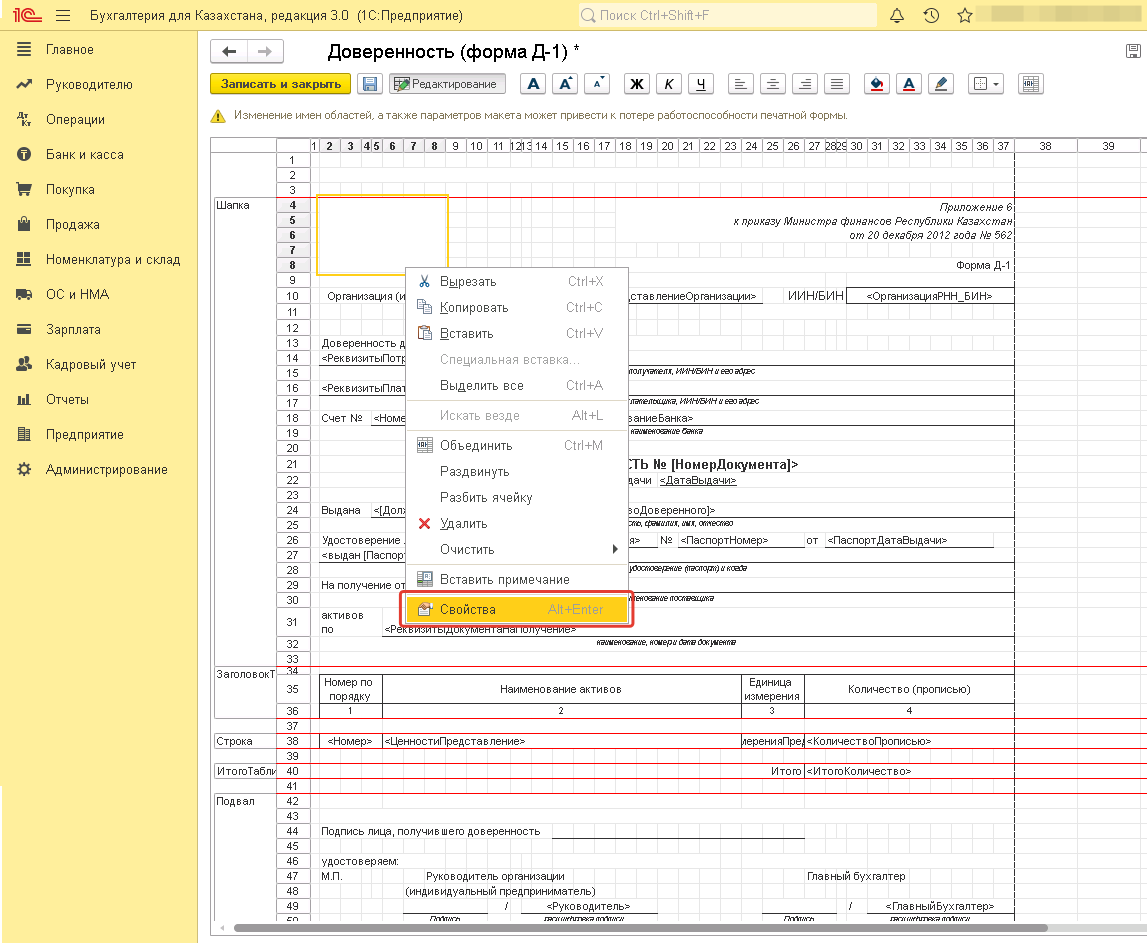This screenshot has height=943, width=1147.
Task: Choose Удалить in the context menu
Action: pyautogui.click(x=516, y=524)
